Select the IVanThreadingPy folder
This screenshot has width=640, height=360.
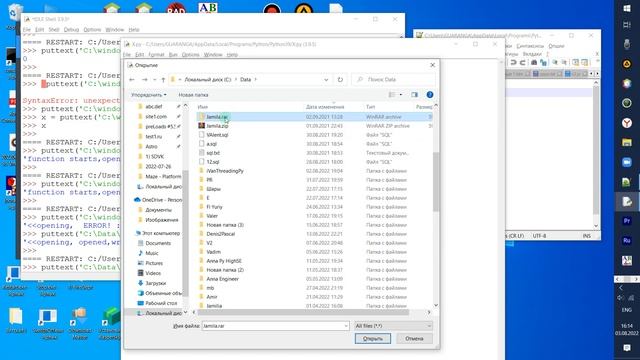click(224, 171)
